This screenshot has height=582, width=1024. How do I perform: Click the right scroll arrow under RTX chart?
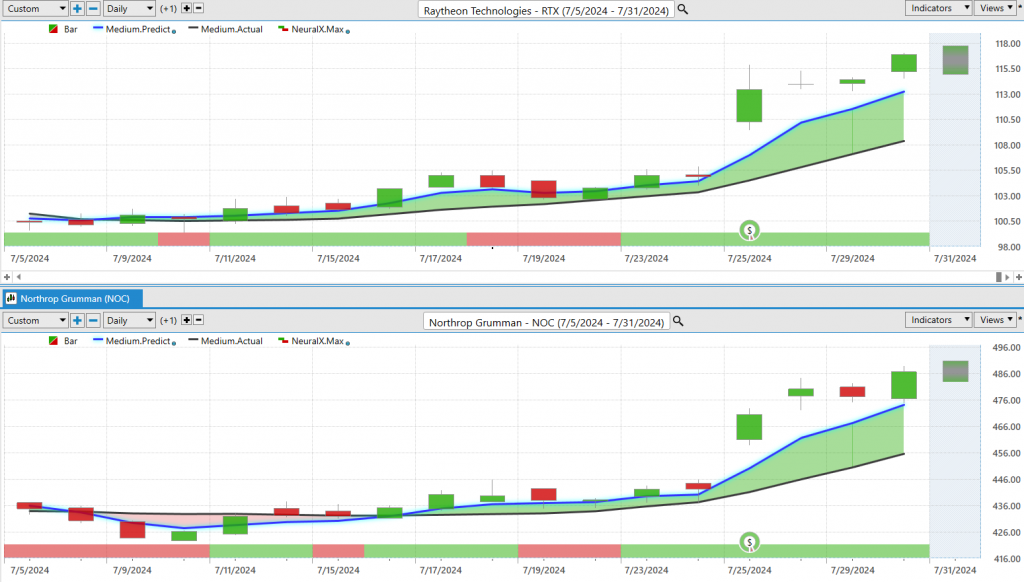(x=1008, y=277)
